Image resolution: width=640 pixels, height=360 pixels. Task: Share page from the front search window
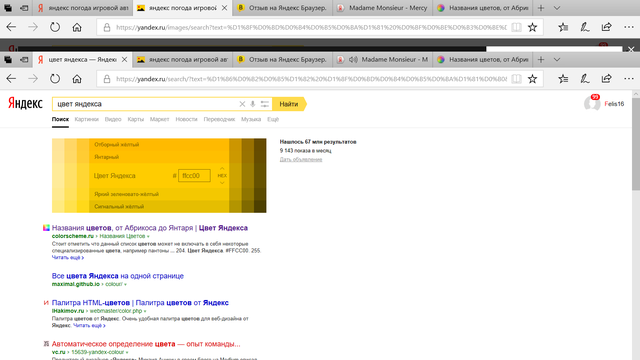(x=607, y=79)
